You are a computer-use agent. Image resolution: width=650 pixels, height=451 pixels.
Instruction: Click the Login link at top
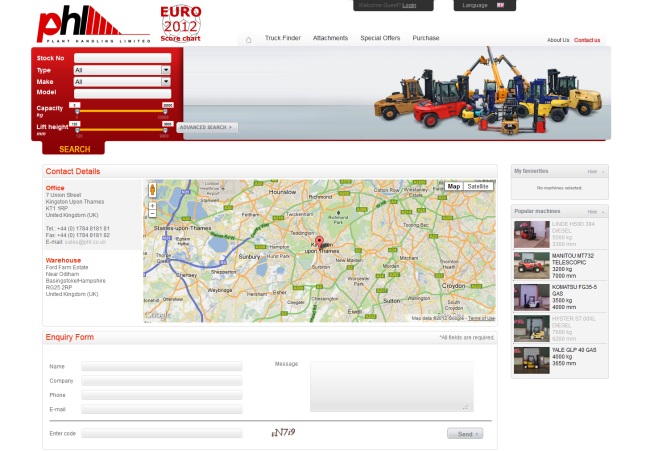[410, 5]
